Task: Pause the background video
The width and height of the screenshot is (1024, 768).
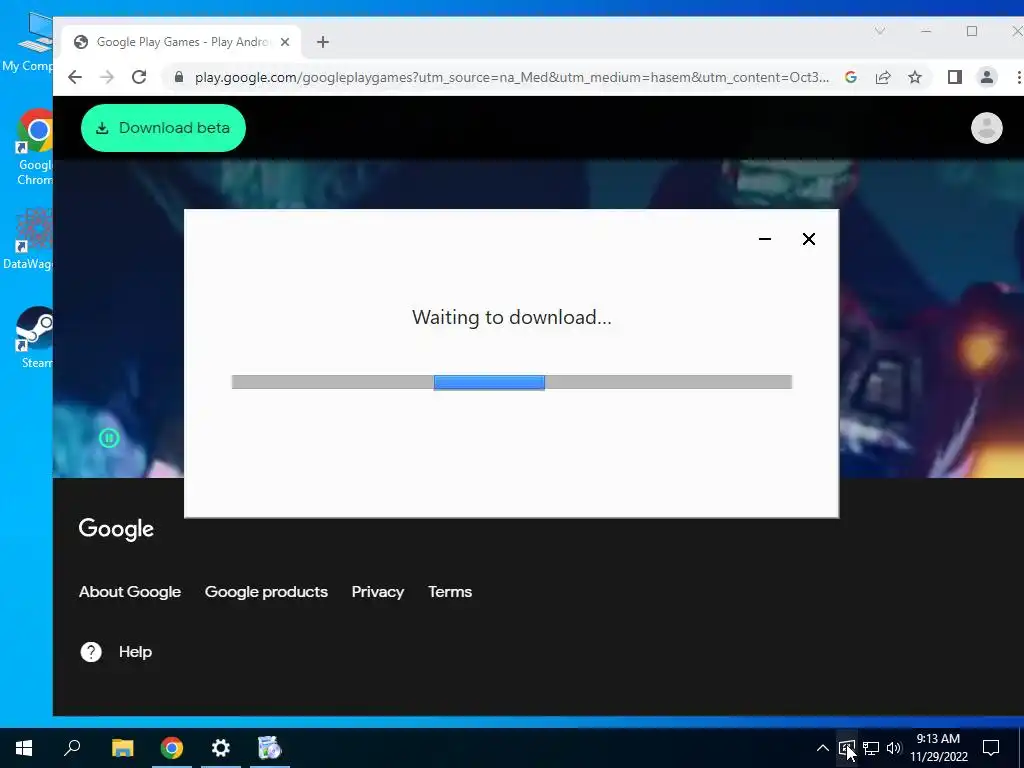Action: (x=109, y=438)
